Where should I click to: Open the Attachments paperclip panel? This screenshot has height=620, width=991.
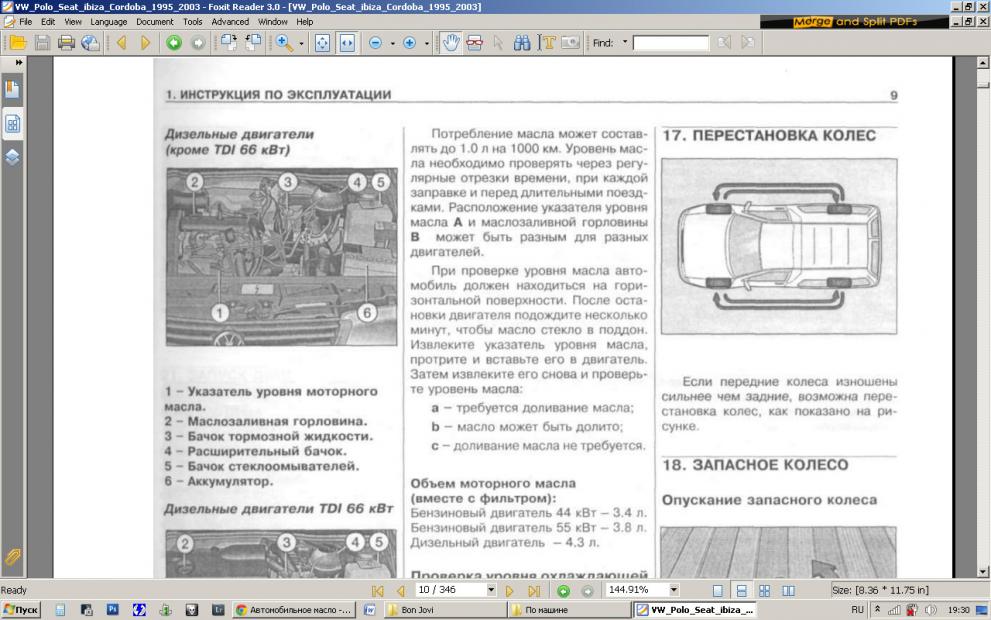click(x=14, y=556)
